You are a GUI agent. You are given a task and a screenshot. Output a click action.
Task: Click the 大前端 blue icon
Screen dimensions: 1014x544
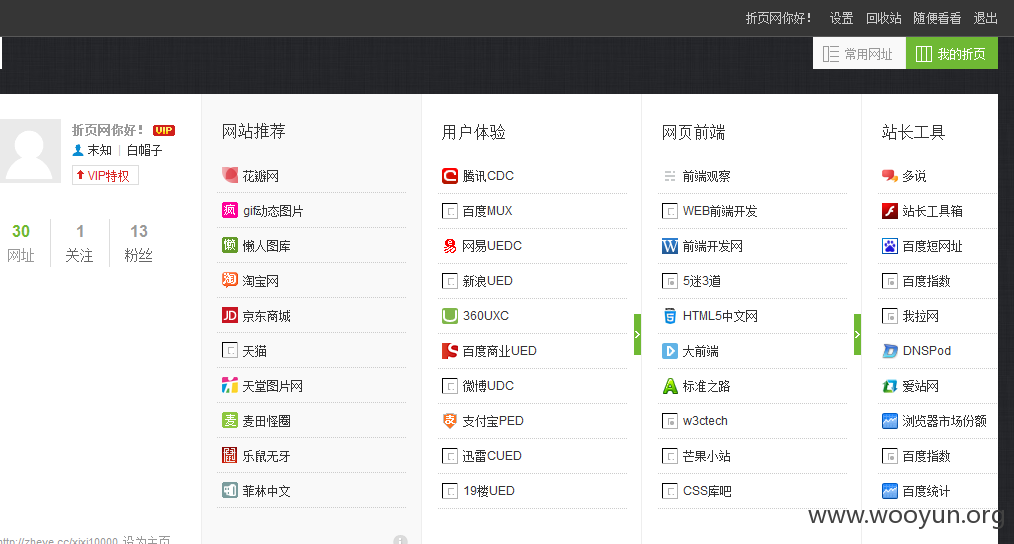click(670, 351)
